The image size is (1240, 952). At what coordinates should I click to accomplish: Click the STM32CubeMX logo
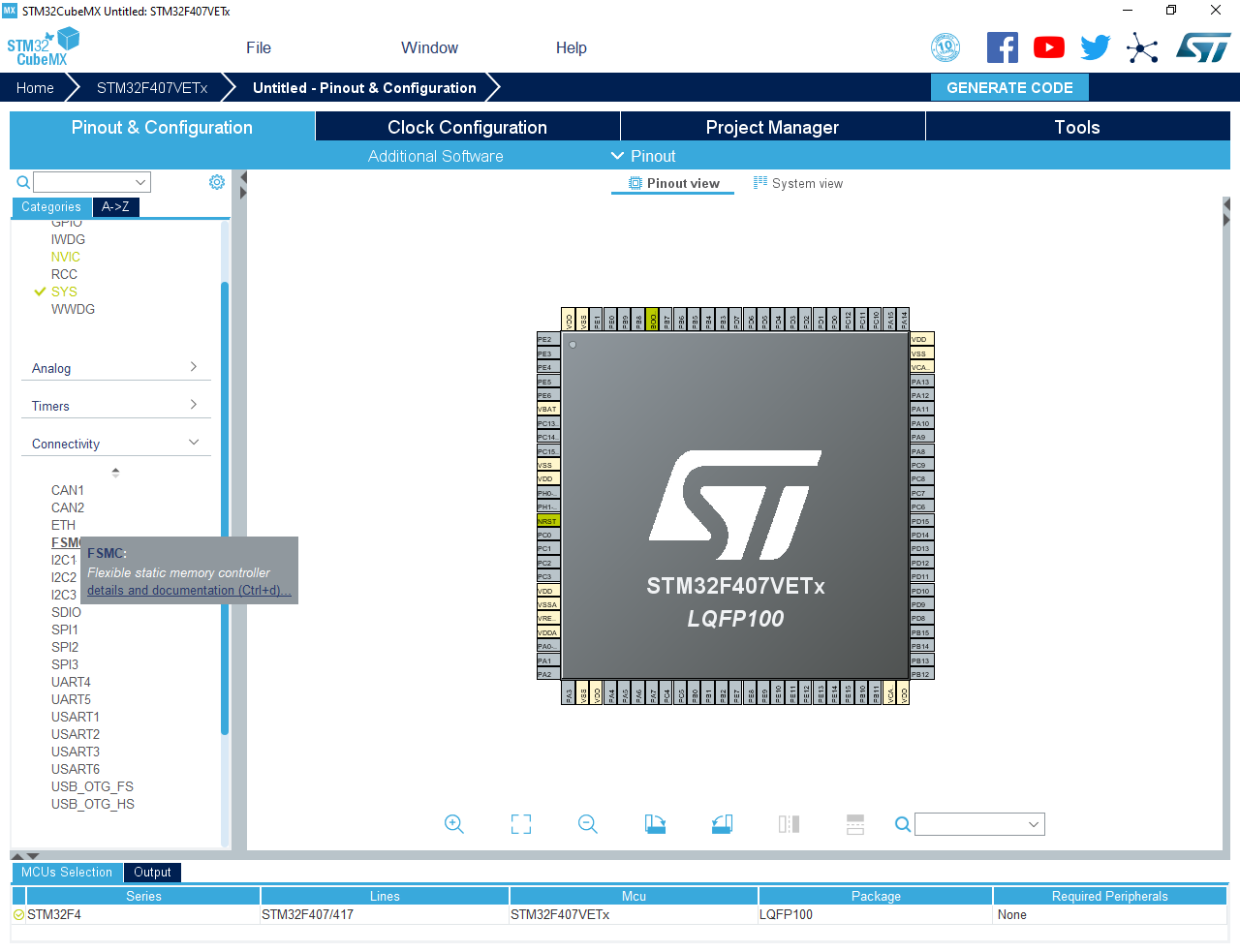(43, 47)
